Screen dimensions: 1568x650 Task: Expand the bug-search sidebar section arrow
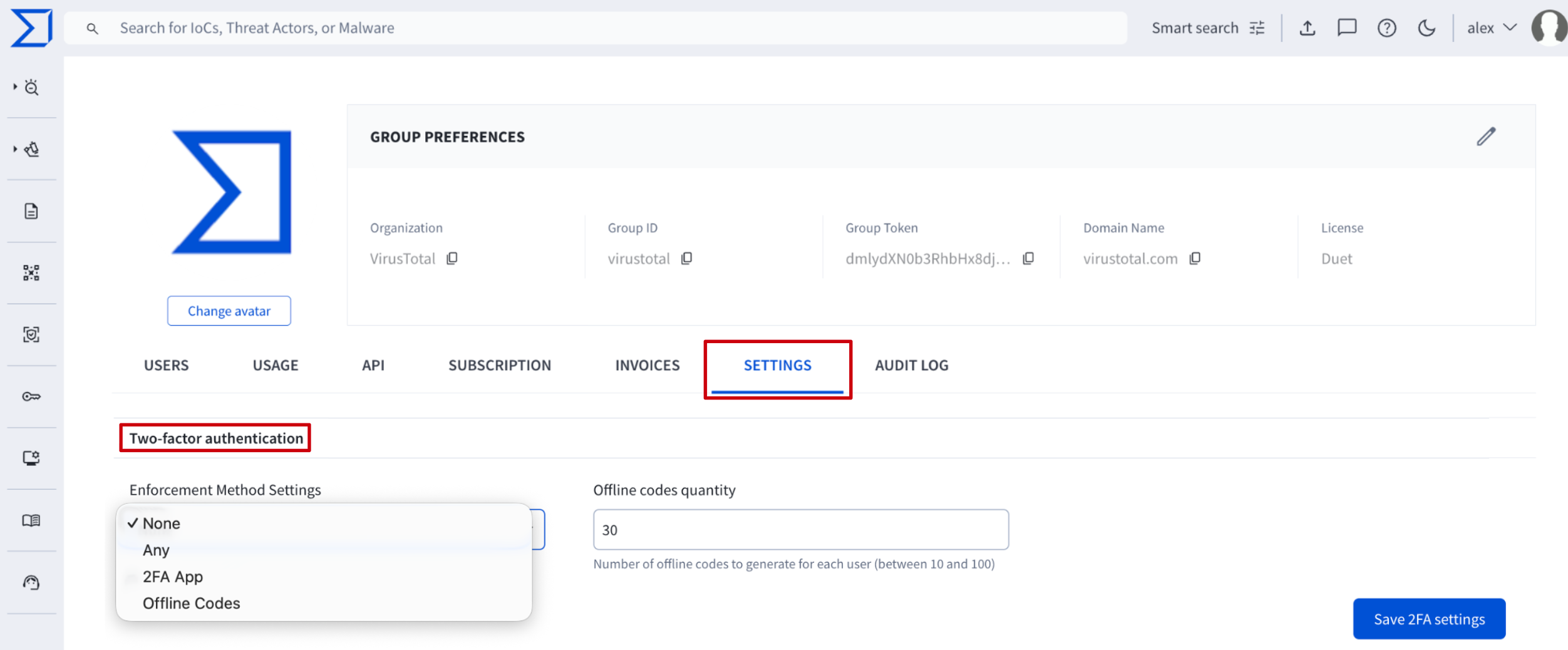(x=15, y=87)
